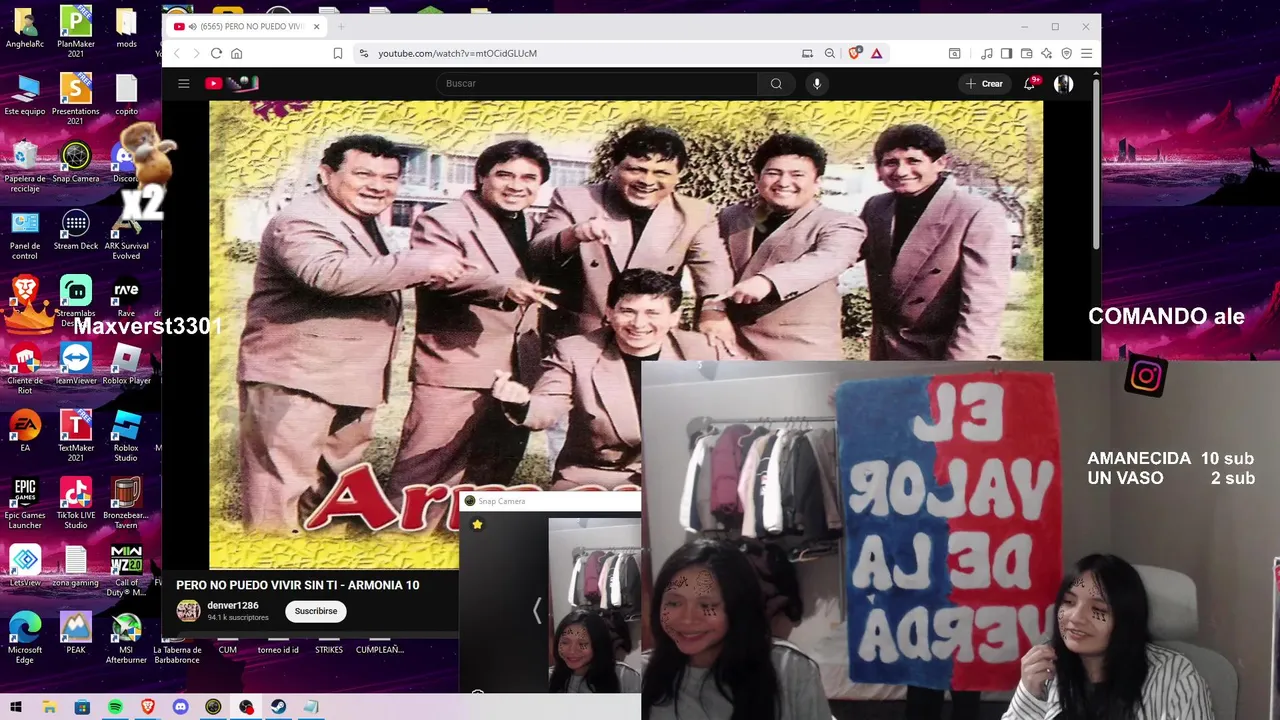This screenshot has width=1280, height=720.
Task: Select the PEAK desktop shortcut
Action: [x=76, y=634]
